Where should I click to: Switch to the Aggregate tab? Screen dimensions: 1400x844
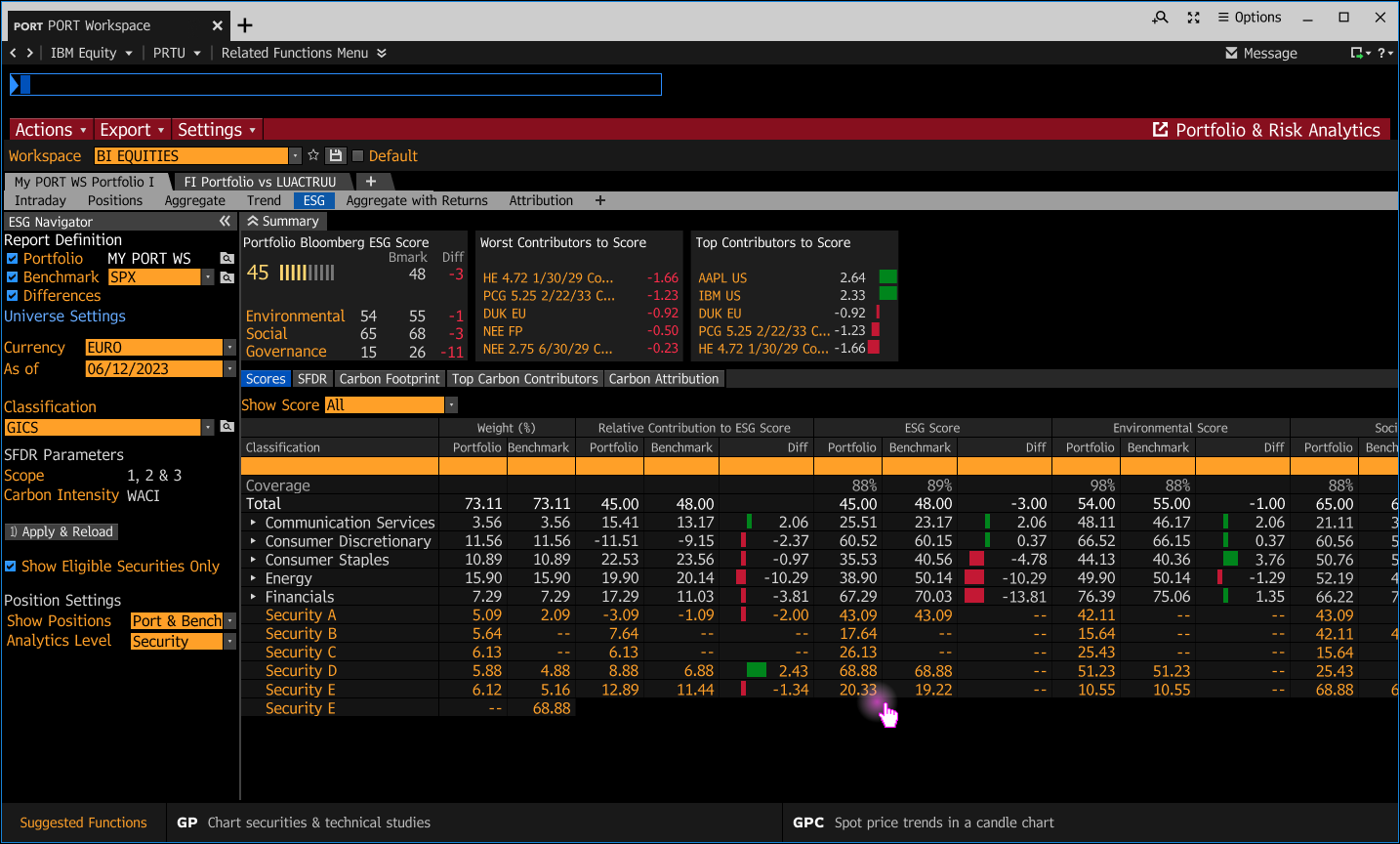[x=195, y=200]
